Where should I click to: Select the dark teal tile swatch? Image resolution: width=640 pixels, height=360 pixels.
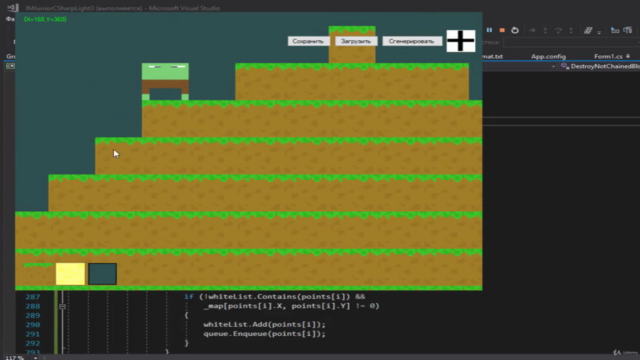[102, 274]
